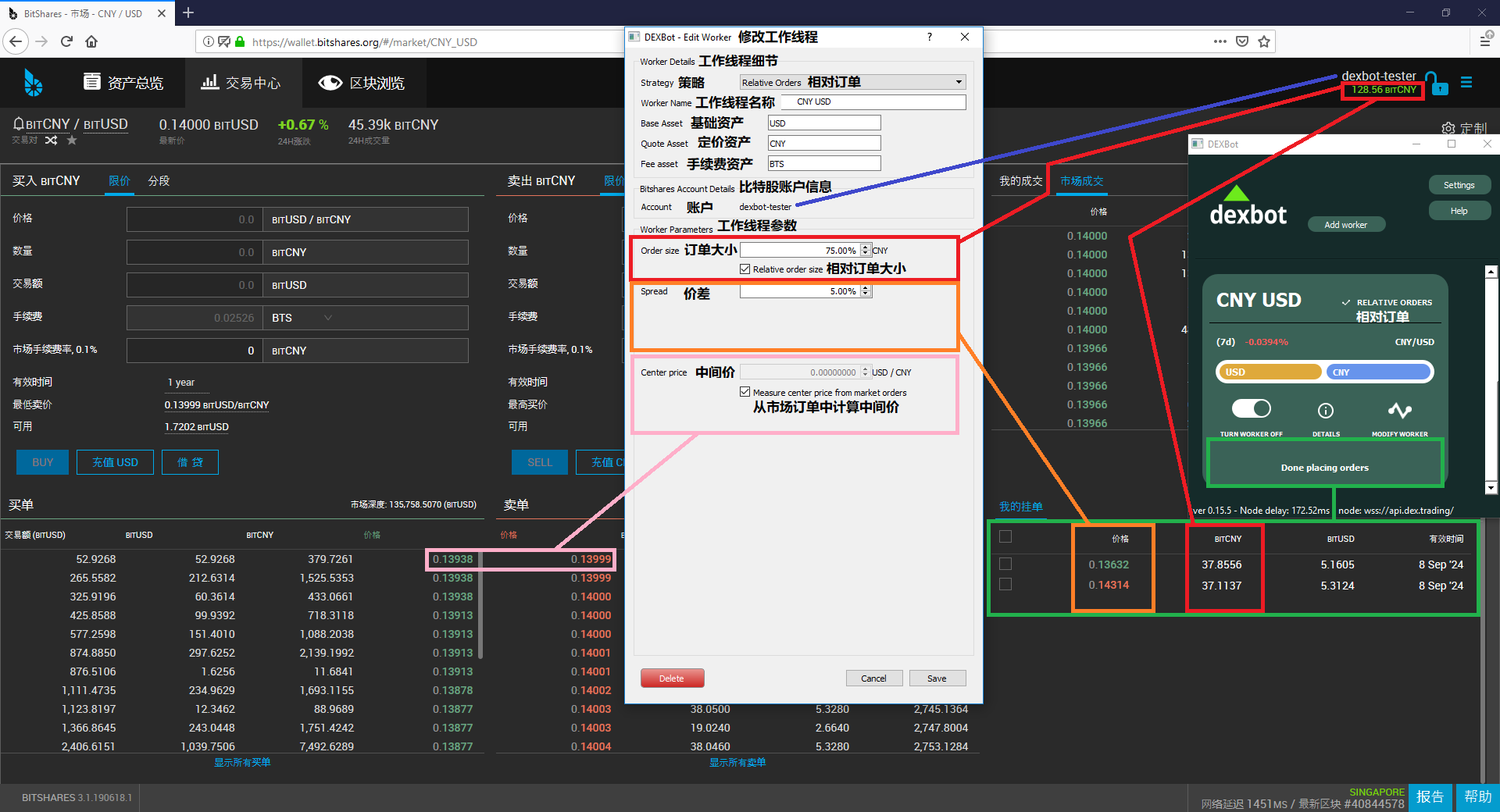Switch buy panel to 分段 tab
1500x812 pixels.
point(159,180)
